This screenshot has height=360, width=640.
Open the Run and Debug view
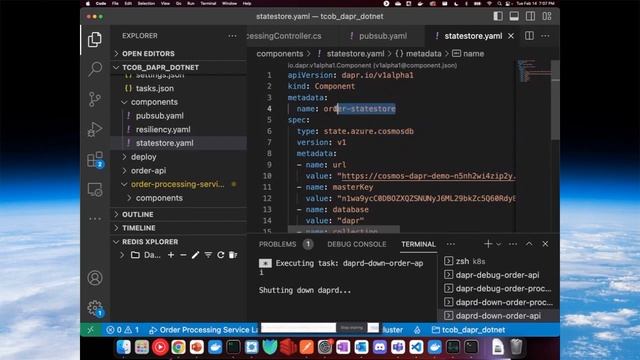[95, 129]
